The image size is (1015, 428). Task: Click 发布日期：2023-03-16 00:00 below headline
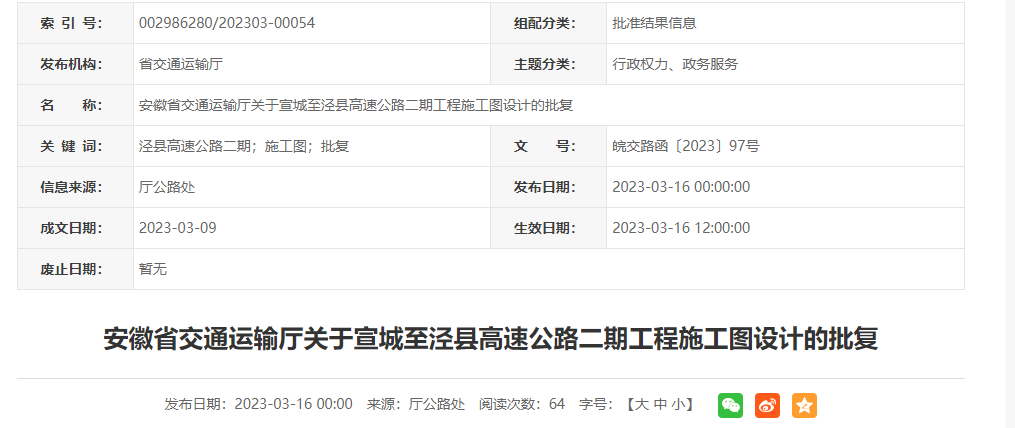pos(258,405)
